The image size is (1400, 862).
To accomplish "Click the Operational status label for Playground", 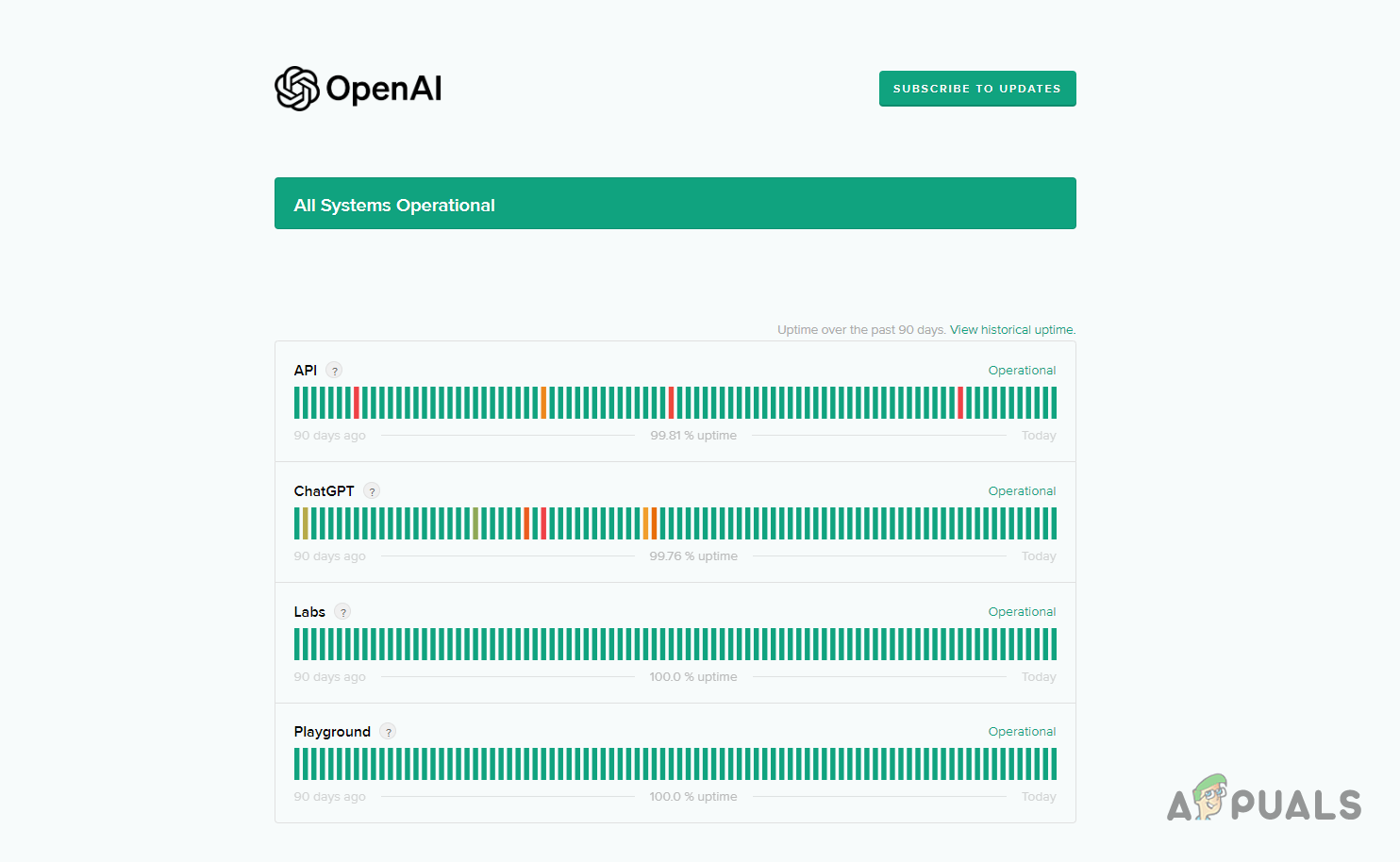I will point(1022,731).
